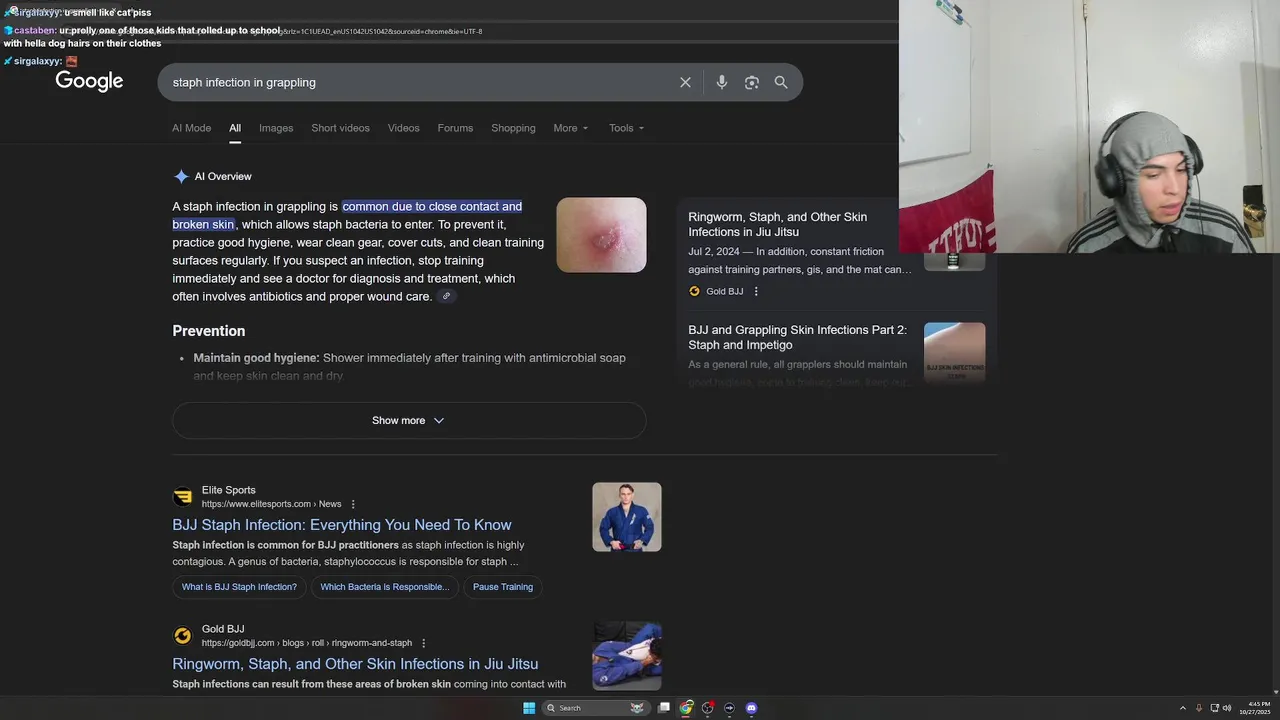Switch to the AI Mode tab
The image size is (1280, 720).
(191, 128)
